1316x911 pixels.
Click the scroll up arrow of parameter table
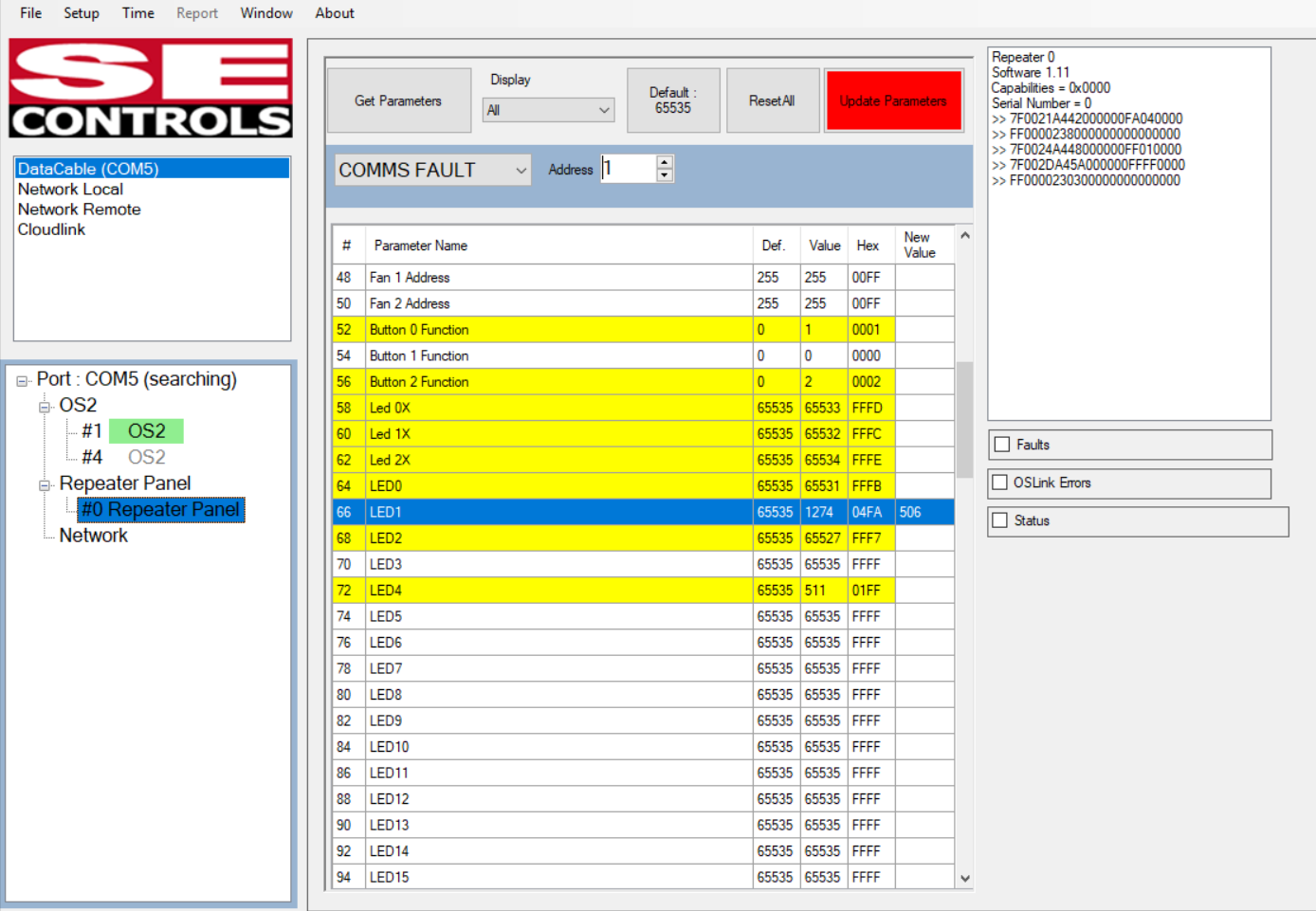point(964,235)
